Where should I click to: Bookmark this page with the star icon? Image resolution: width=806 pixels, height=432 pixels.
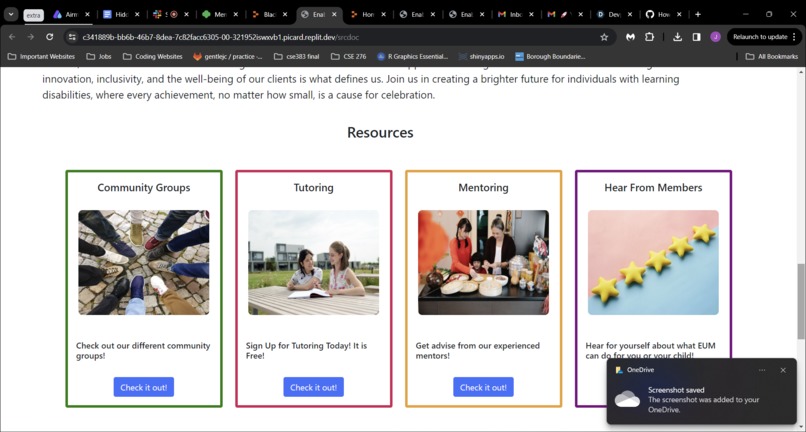pos(604,37)
